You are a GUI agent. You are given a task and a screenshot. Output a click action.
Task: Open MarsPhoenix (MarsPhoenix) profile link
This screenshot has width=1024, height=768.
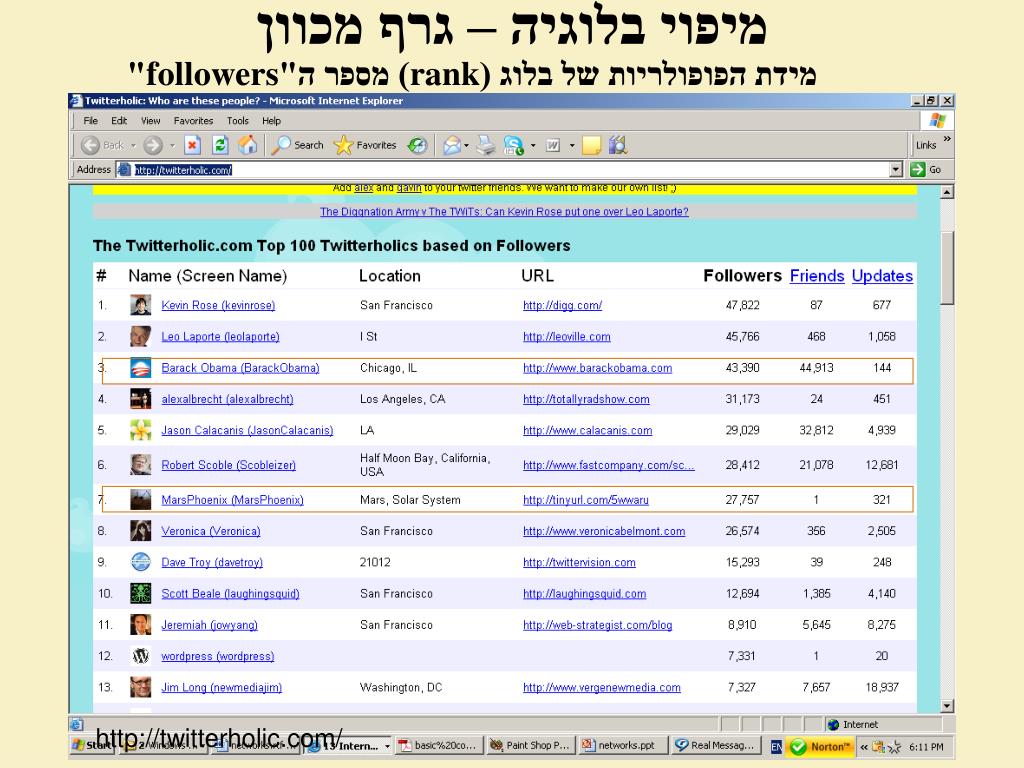click(x=232, y=500)
